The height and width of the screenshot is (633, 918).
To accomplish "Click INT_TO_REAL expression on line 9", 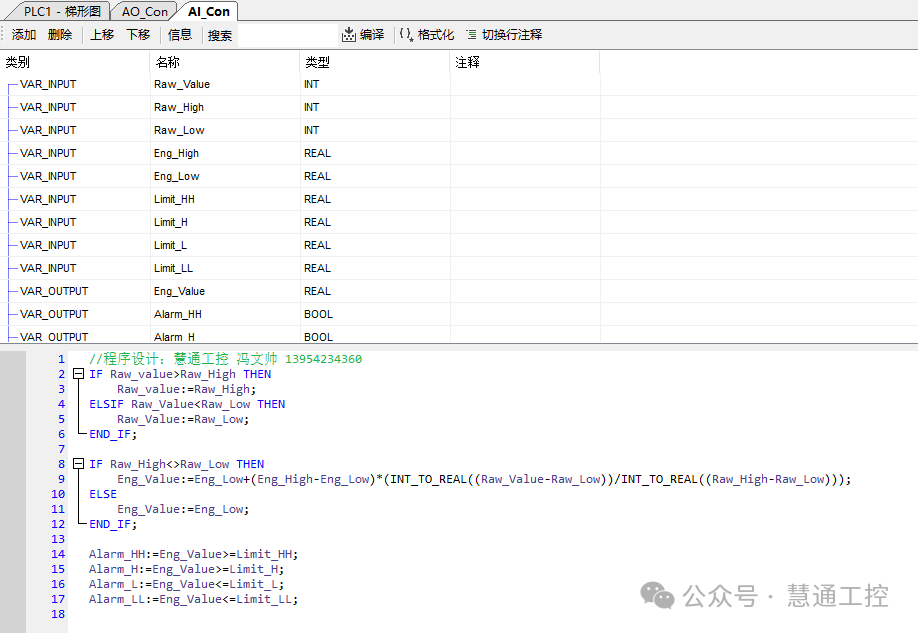I will click(x=617, y=479).
